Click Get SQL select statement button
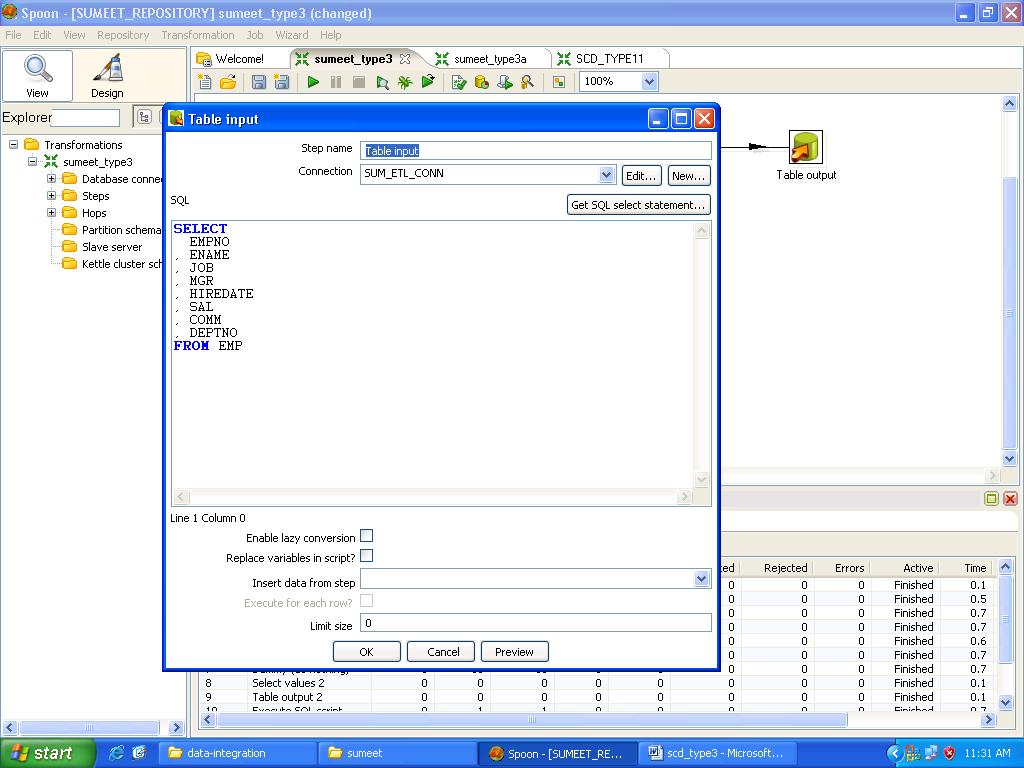 click(x=637, y=204)
